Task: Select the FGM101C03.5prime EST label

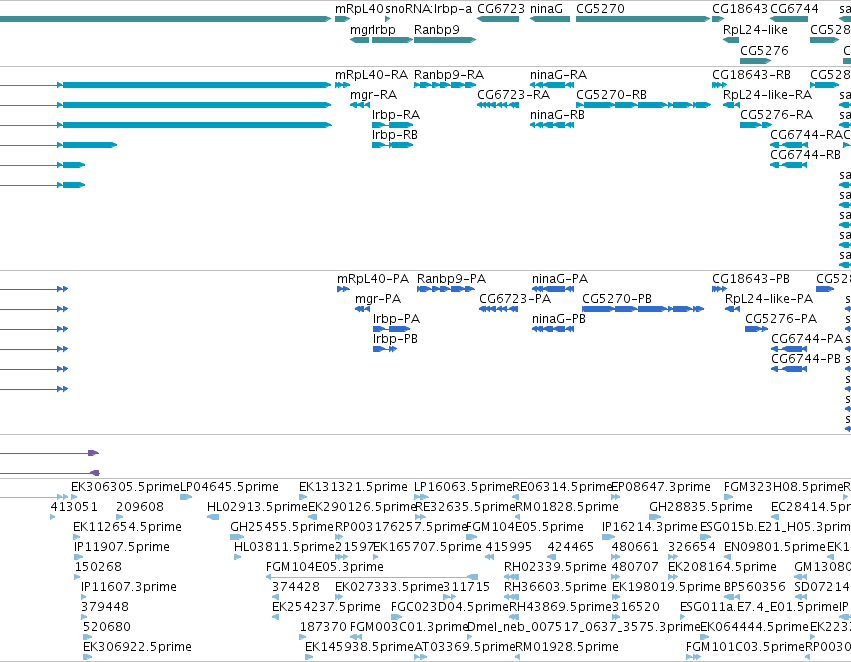Action: (745, 646)
